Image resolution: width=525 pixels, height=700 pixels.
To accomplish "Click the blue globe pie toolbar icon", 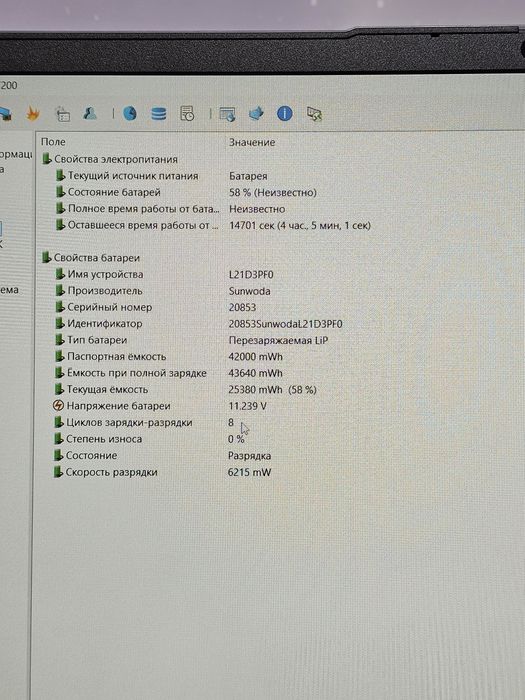I will click(x=130, y=113).
